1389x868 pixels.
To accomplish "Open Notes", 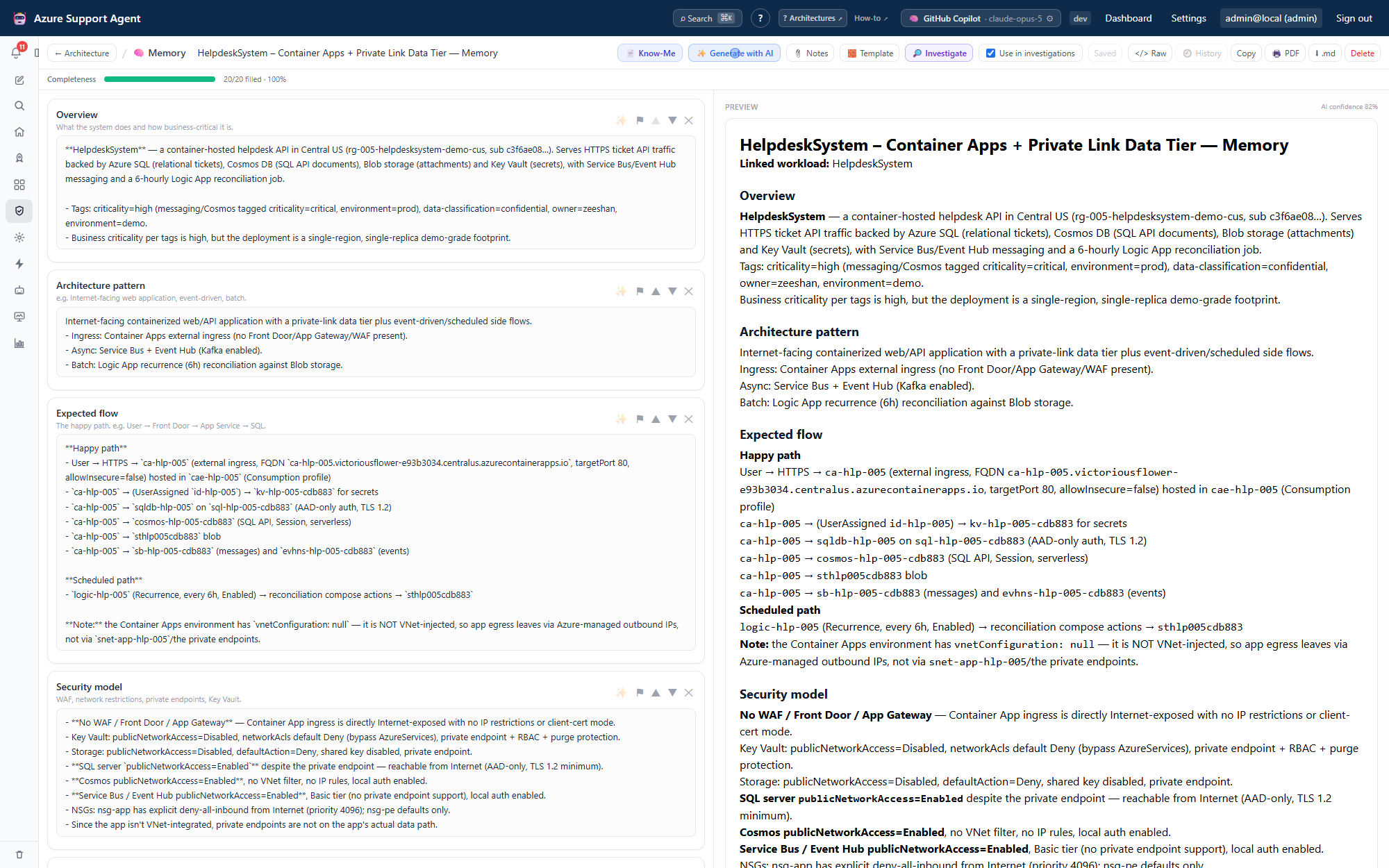I will pyautogui.click(x=810, y=53).
